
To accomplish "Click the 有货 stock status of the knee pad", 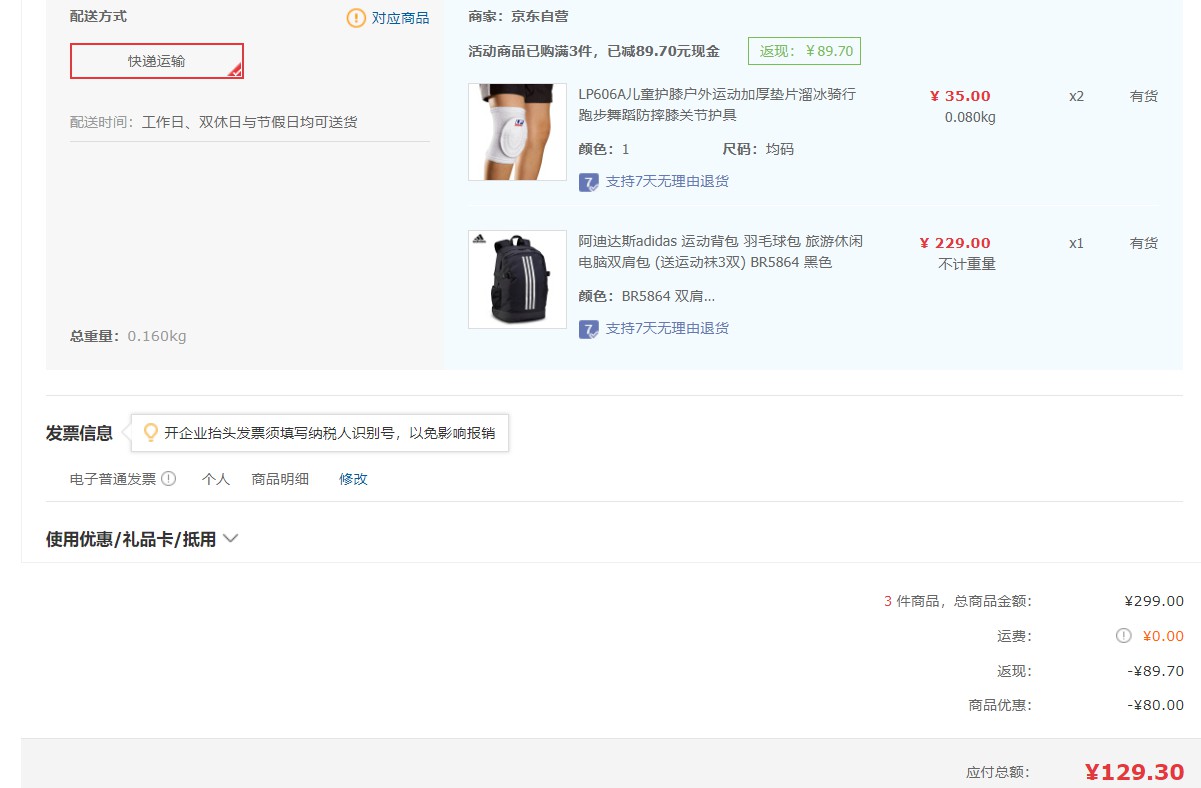I will click(1144, 96).
